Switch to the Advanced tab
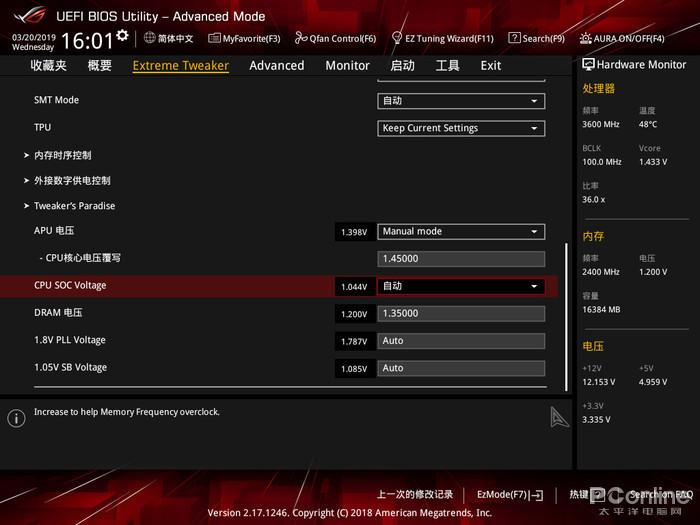 [x=277, y=66]
